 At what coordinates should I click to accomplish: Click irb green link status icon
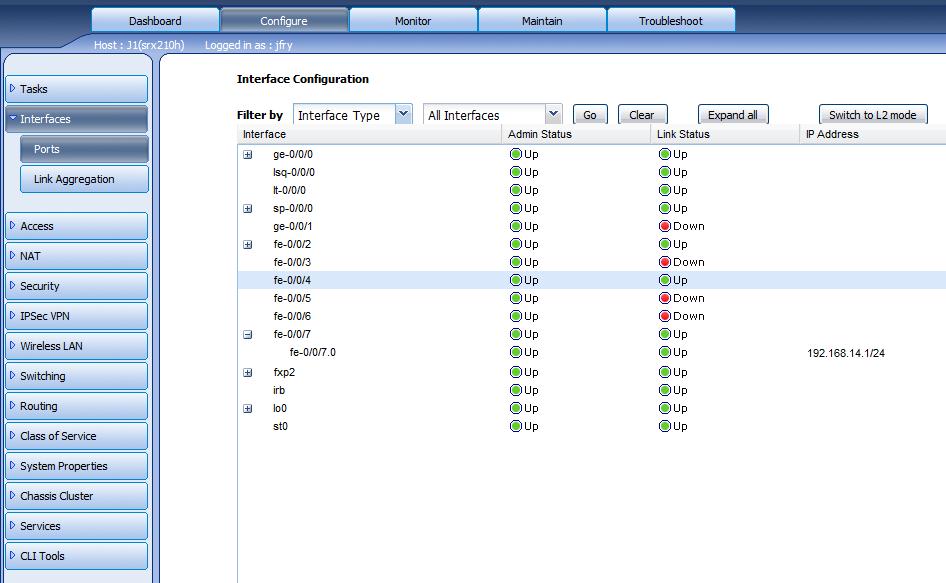(665, 390)
